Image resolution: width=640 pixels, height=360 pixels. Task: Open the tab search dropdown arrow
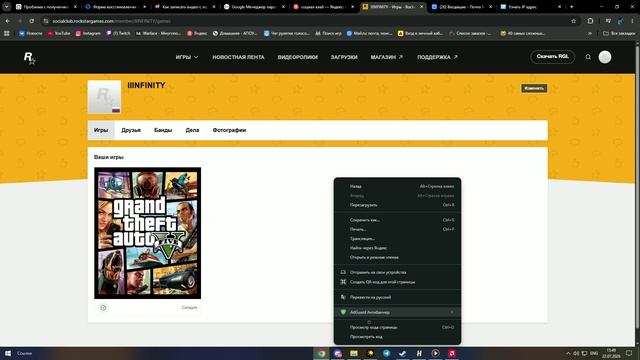[7, 7]
